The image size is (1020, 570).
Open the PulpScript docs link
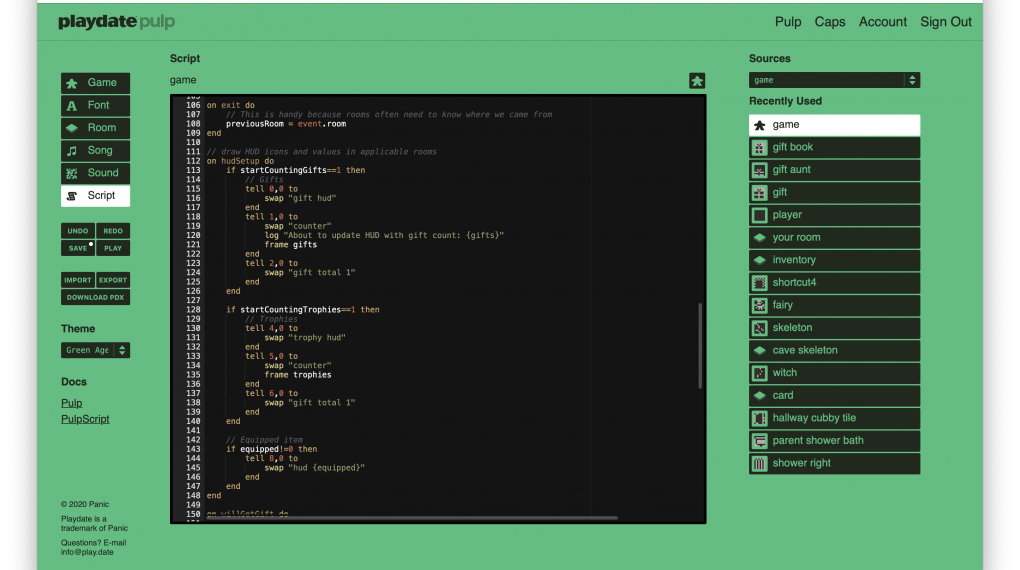(x=85, y=420)
